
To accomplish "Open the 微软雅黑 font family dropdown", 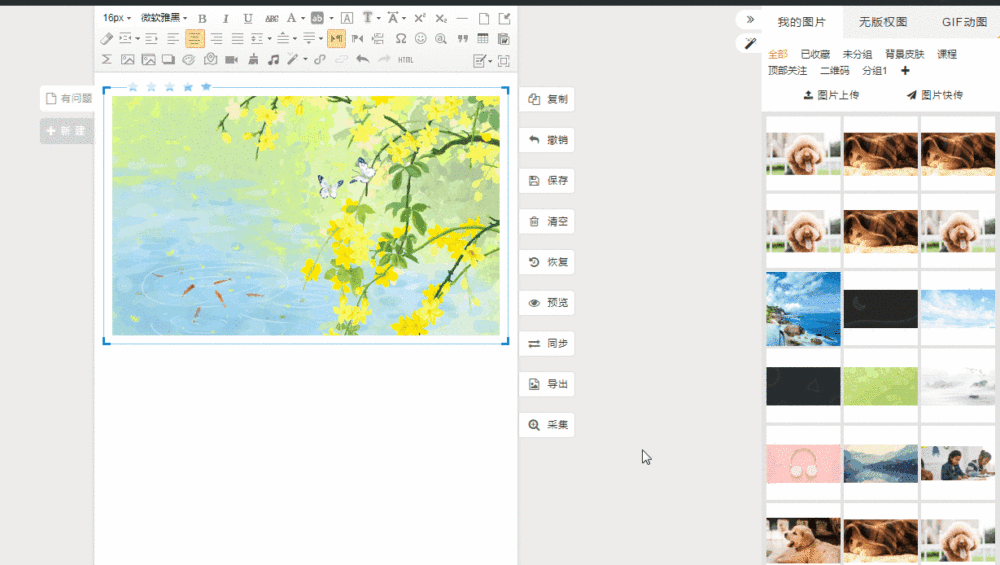I will click(163, 18).
